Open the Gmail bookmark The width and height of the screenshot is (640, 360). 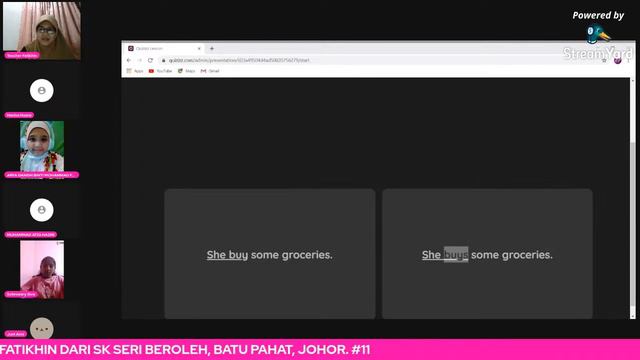pos(210,71)
